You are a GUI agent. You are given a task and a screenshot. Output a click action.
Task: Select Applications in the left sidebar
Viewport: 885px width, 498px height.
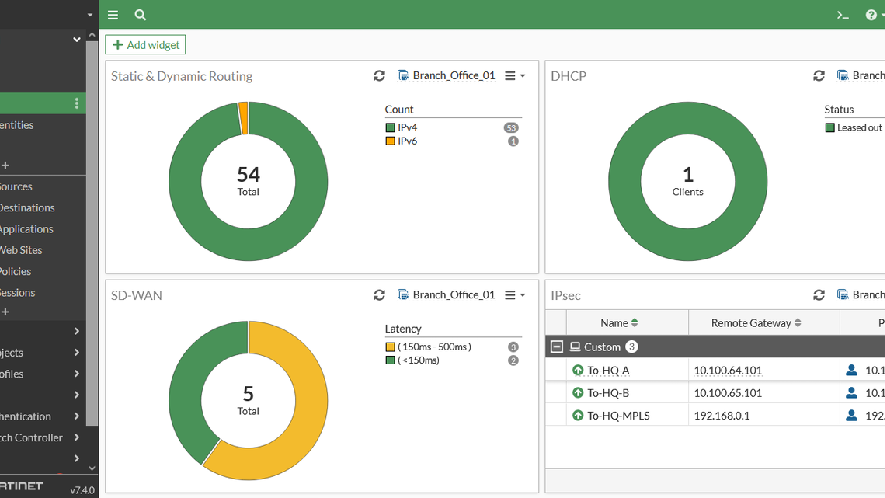(26, 229)
